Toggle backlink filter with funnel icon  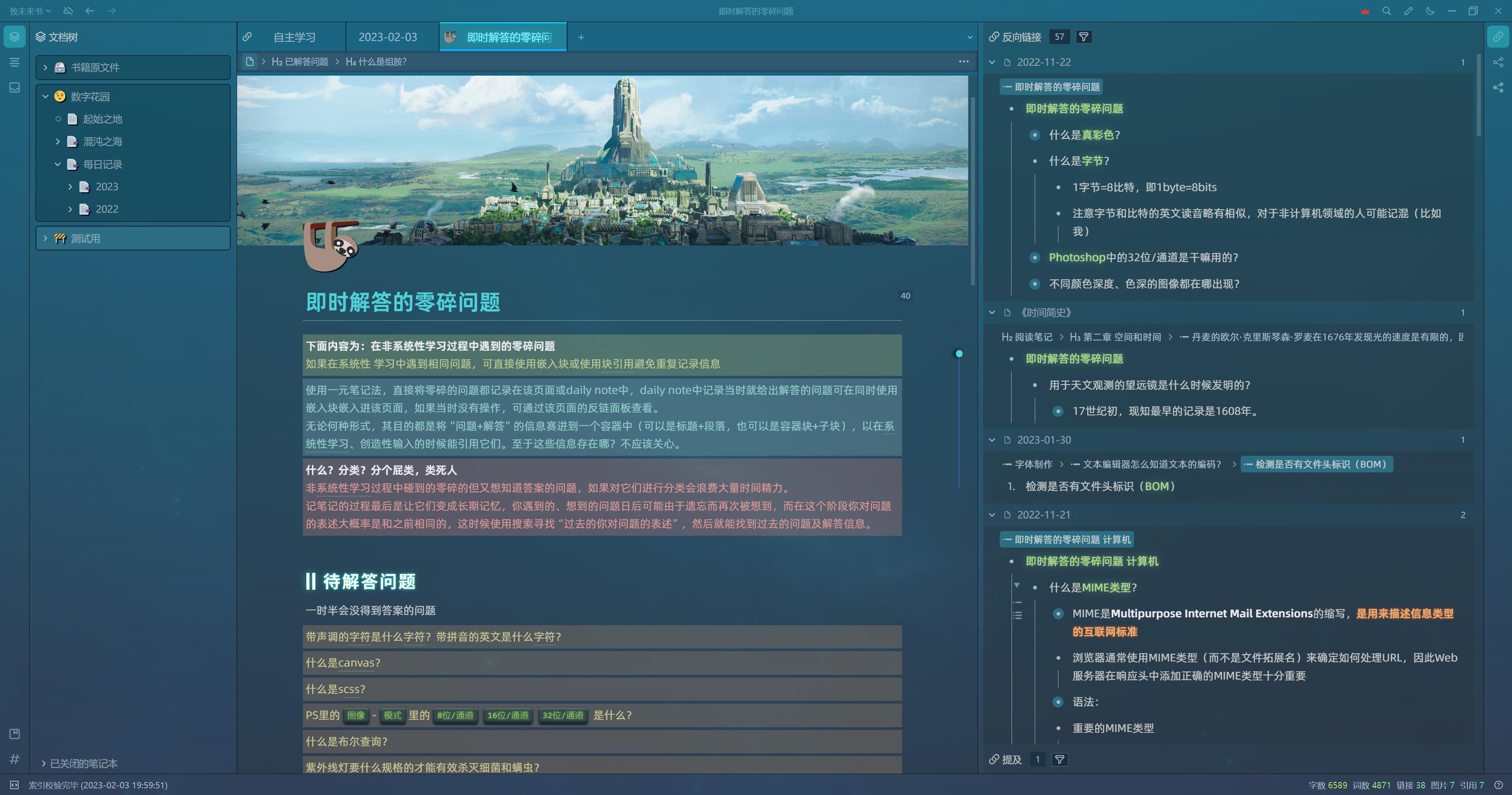(1084, 36)
